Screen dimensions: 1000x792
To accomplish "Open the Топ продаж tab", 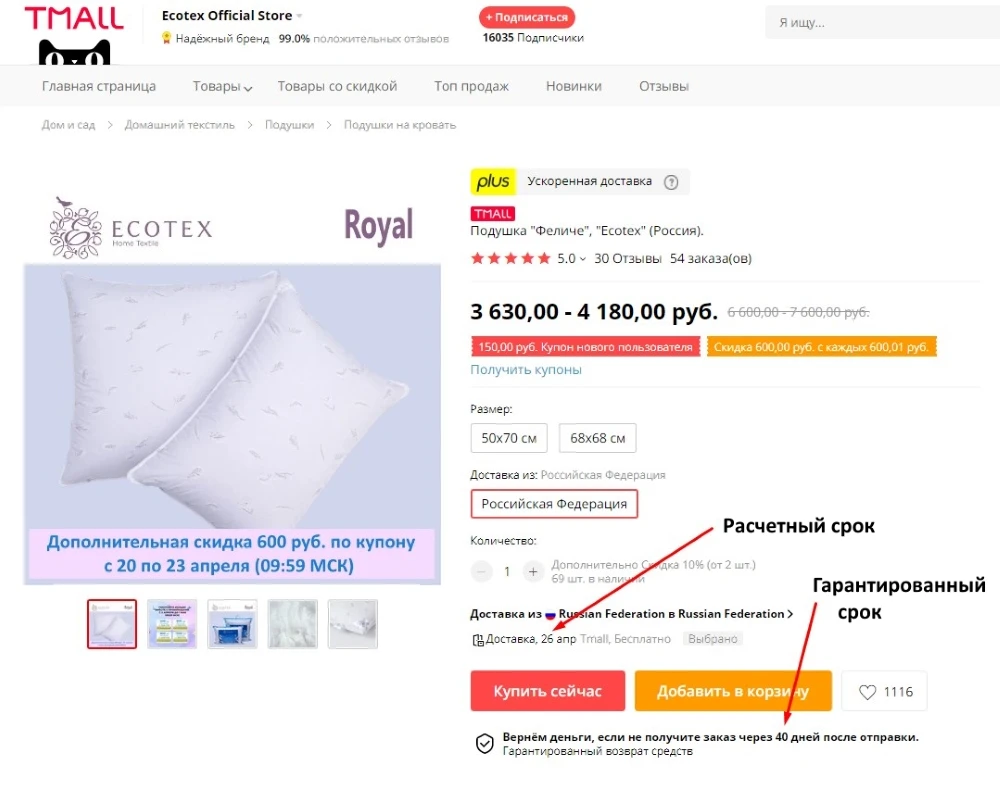I will [x=471, y=86].
